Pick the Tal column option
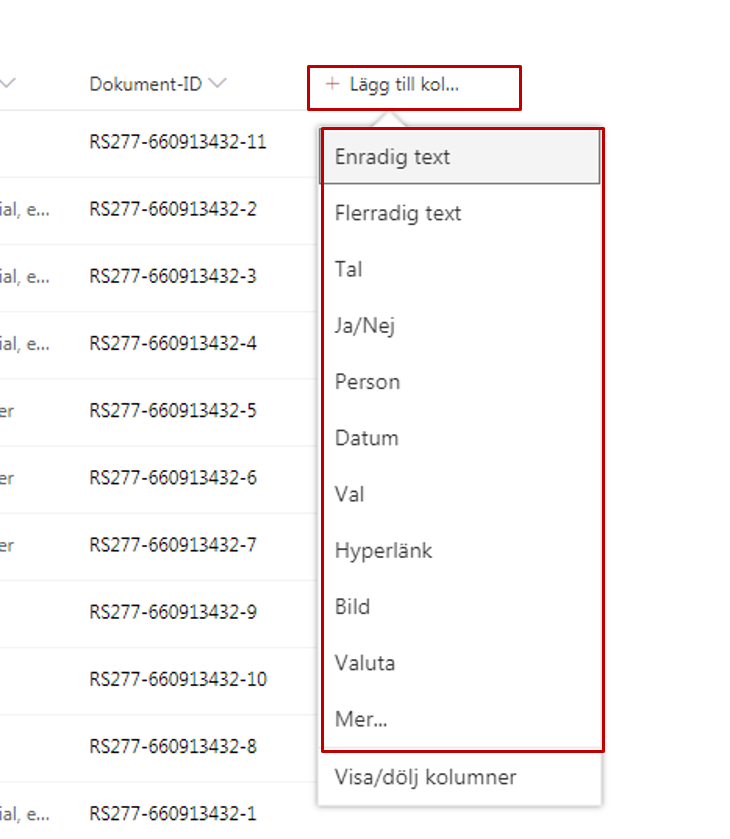The height and width of the screenshot is (839, 730). point(349,269)
